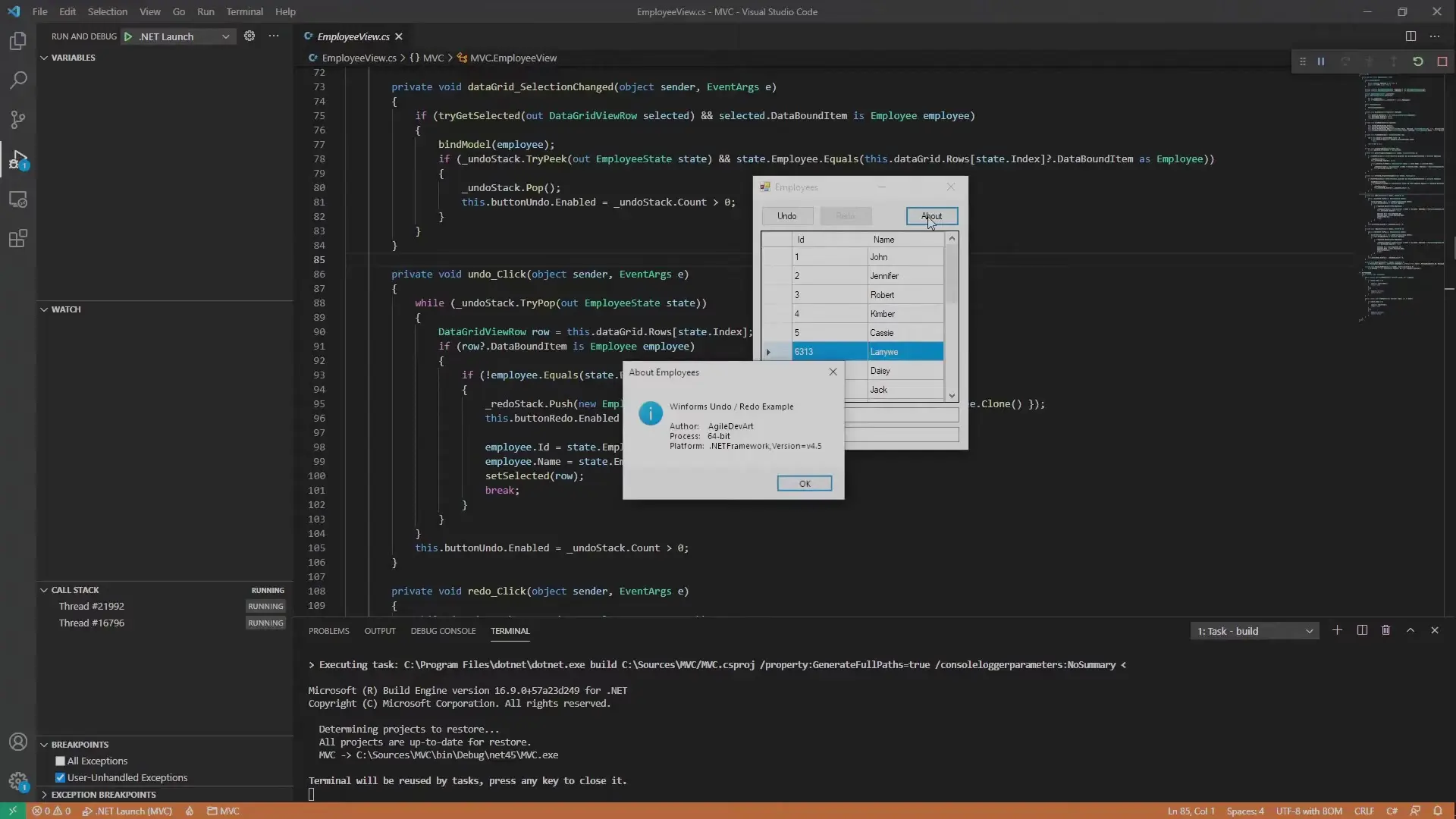Screen dimensions: 1456x819
Task: Click About button in Employees window
Action: click(x=932, y=216)
